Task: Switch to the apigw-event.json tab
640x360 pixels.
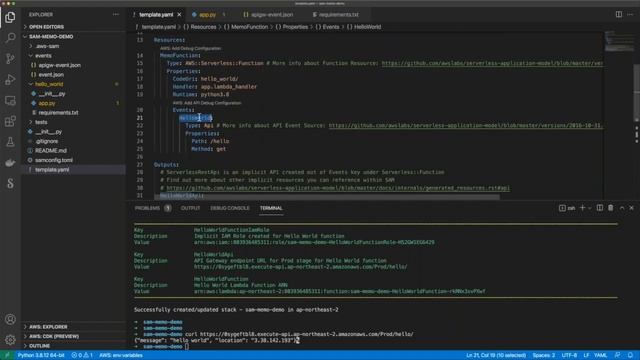Action: [272, 15]
